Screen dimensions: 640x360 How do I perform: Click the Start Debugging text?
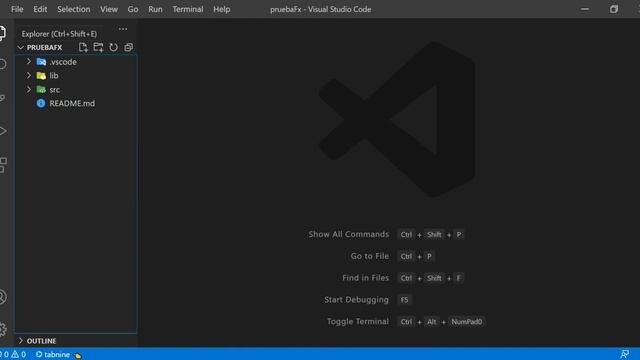click(x=356, y=300)
